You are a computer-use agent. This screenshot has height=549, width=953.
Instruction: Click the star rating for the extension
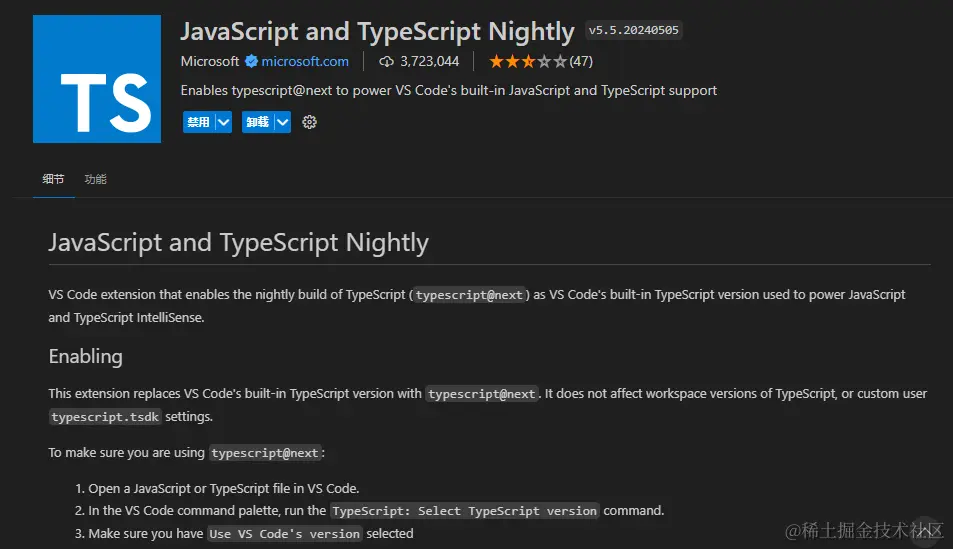pyautogui.click(x=528, y=61)
